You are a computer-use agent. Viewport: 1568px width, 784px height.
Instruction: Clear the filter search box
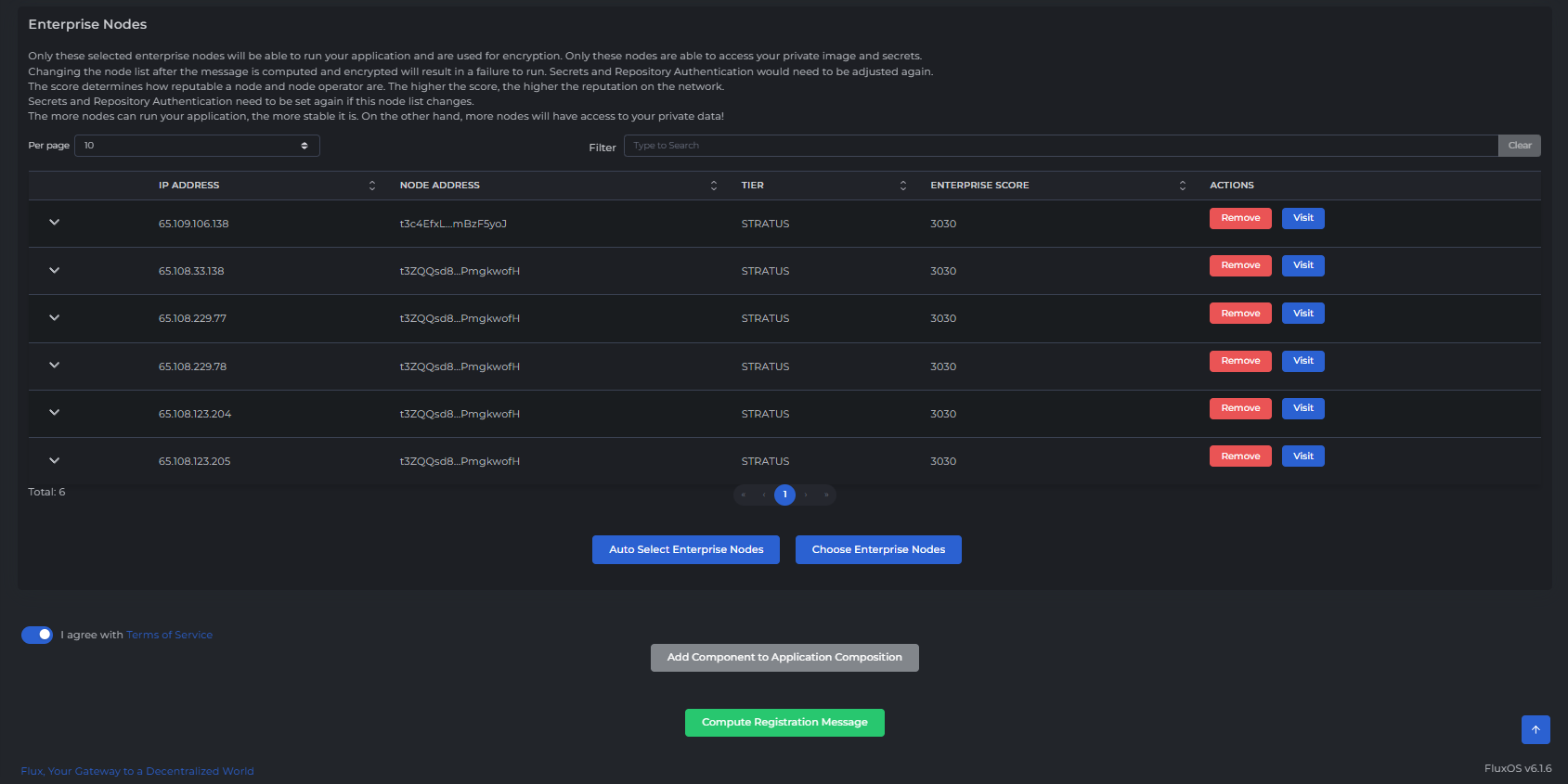(x=1519, y=146)
